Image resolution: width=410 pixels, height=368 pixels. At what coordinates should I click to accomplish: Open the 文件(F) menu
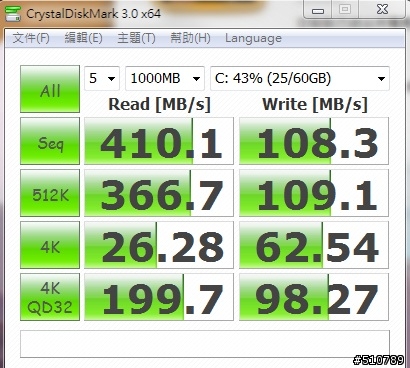31,38
